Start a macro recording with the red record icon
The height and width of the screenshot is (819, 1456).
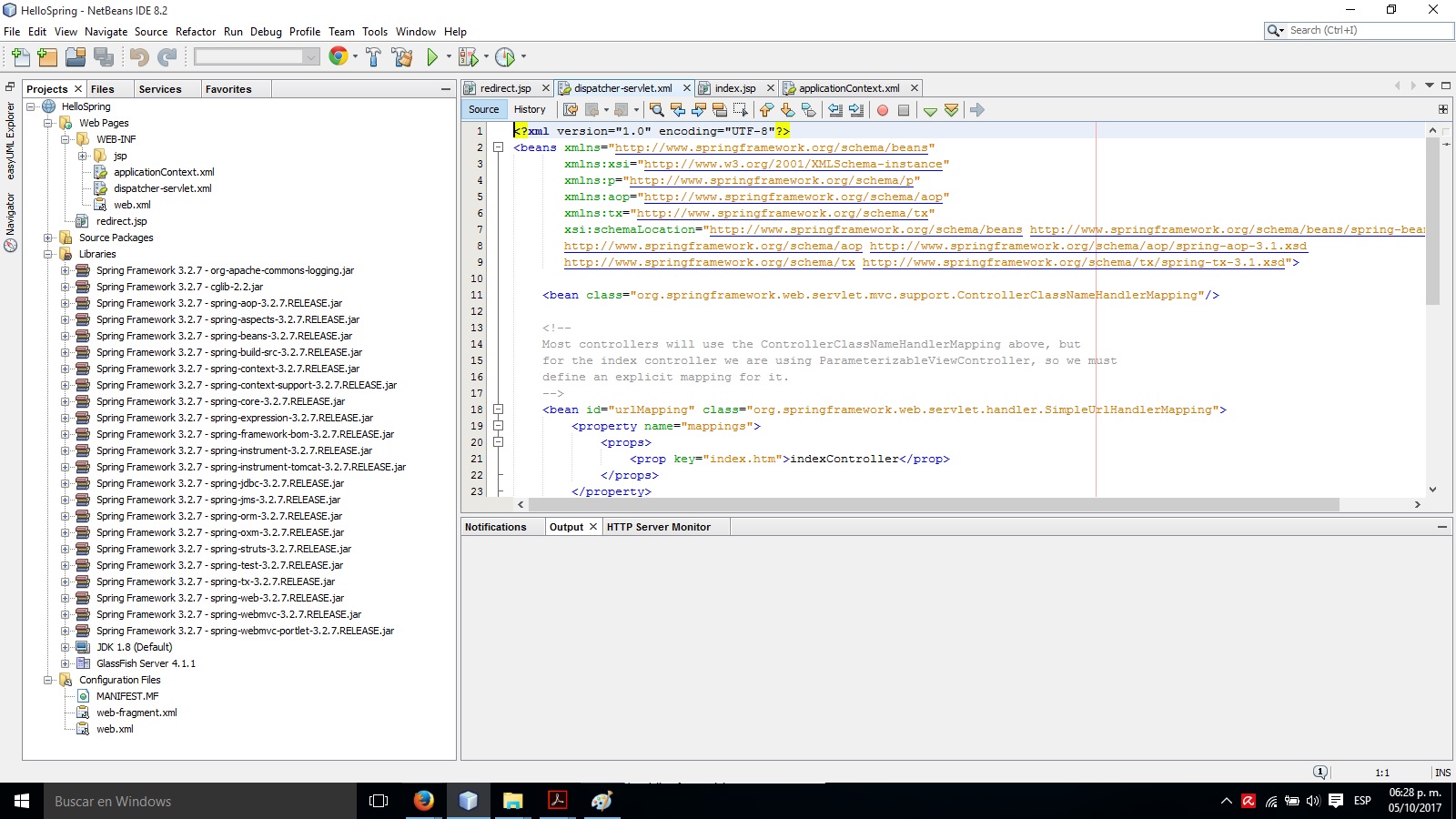[881, 109]
